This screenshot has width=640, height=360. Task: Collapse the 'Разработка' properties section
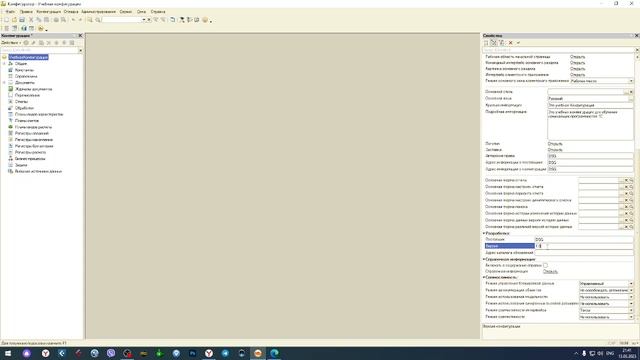pos(484,233)
